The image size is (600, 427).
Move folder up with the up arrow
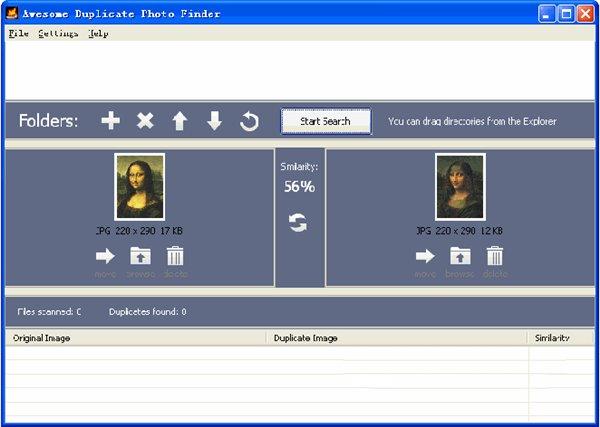click(179, 121)
